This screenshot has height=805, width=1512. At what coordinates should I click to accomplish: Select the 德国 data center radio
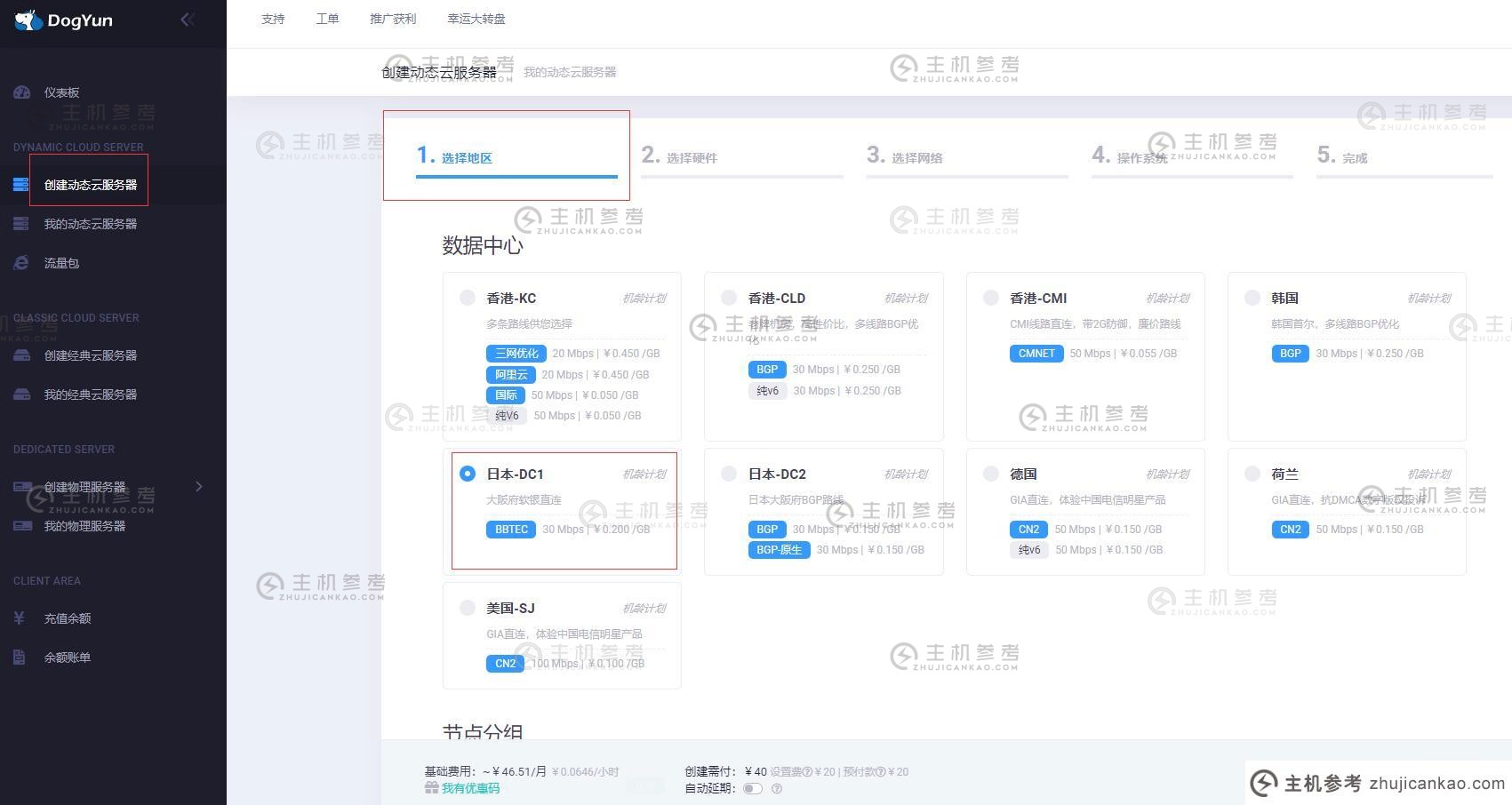point(991,474)
